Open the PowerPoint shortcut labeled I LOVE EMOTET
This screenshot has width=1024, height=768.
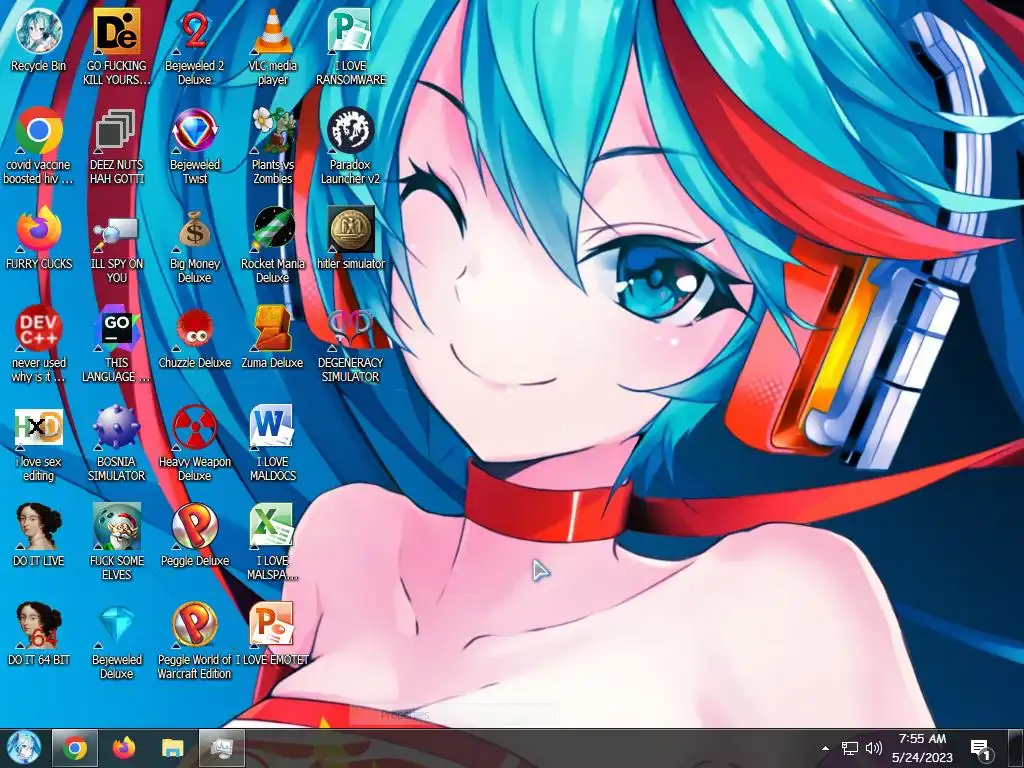pos(272,633)
